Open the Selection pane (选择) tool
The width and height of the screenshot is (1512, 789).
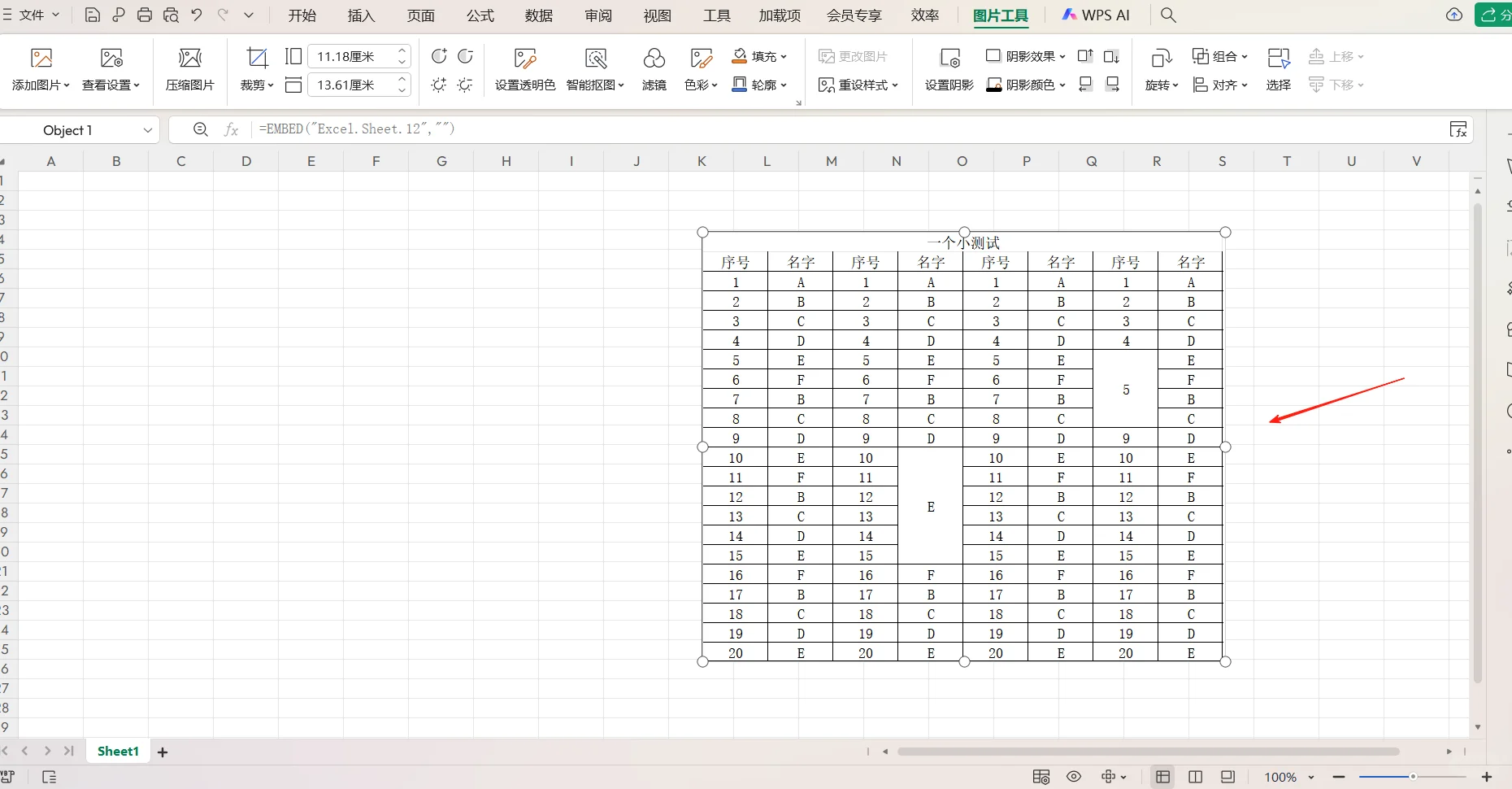(x=1279, y=69)
